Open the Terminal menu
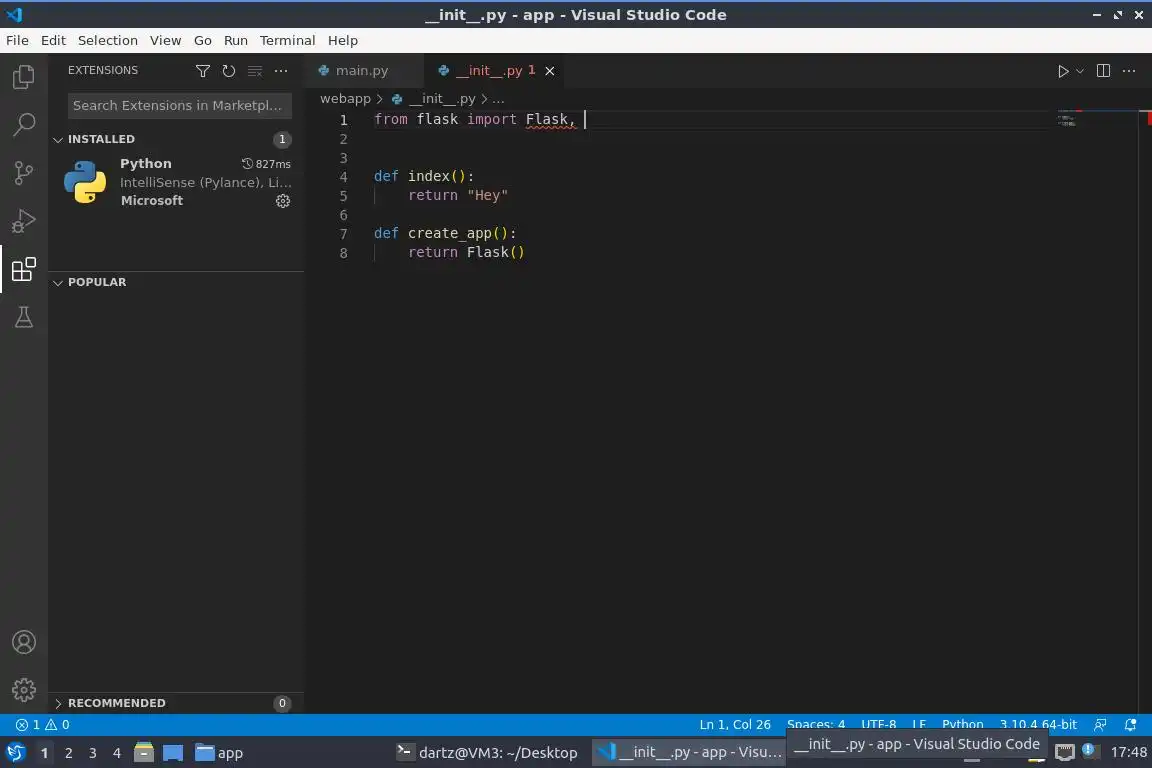Viewport: 1152px width, 768px height. pyautogui.click(x=287, y=40)
